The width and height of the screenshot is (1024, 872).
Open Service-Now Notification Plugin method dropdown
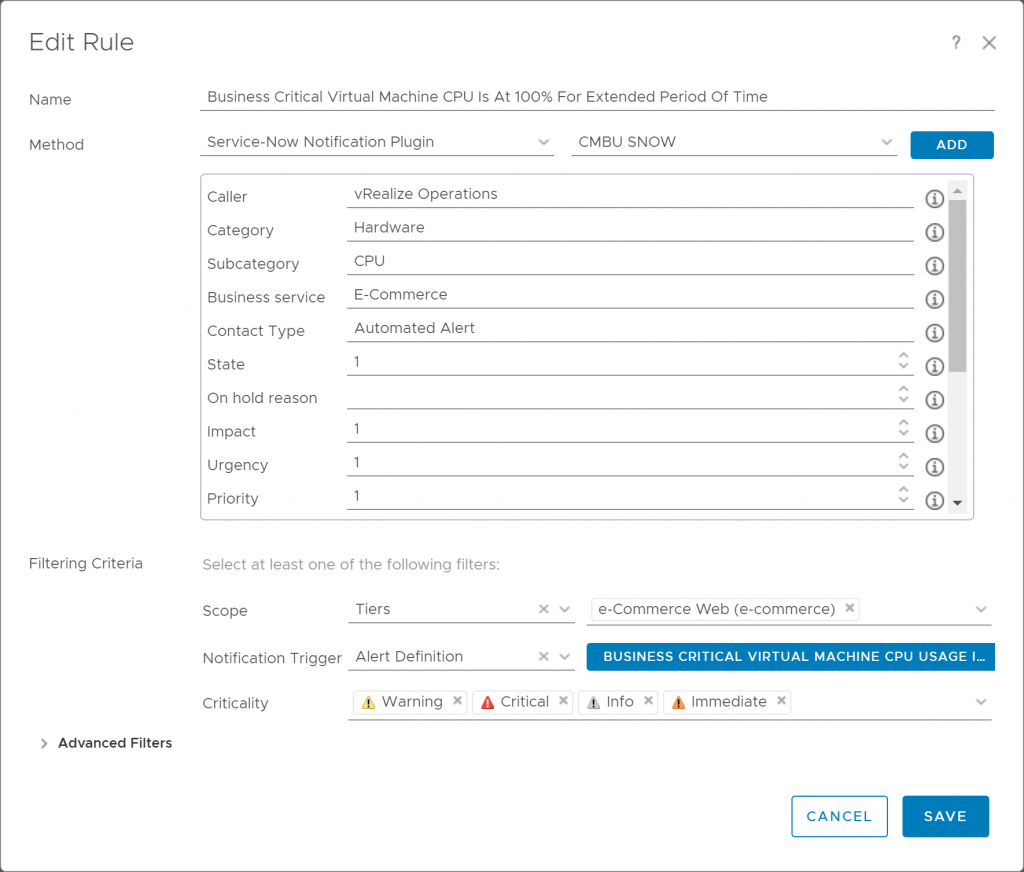coord(543,142)
